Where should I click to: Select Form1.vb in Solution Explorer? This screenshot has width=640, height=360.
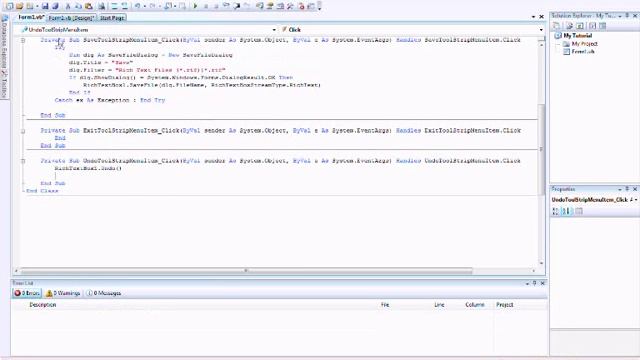[582, 51]
